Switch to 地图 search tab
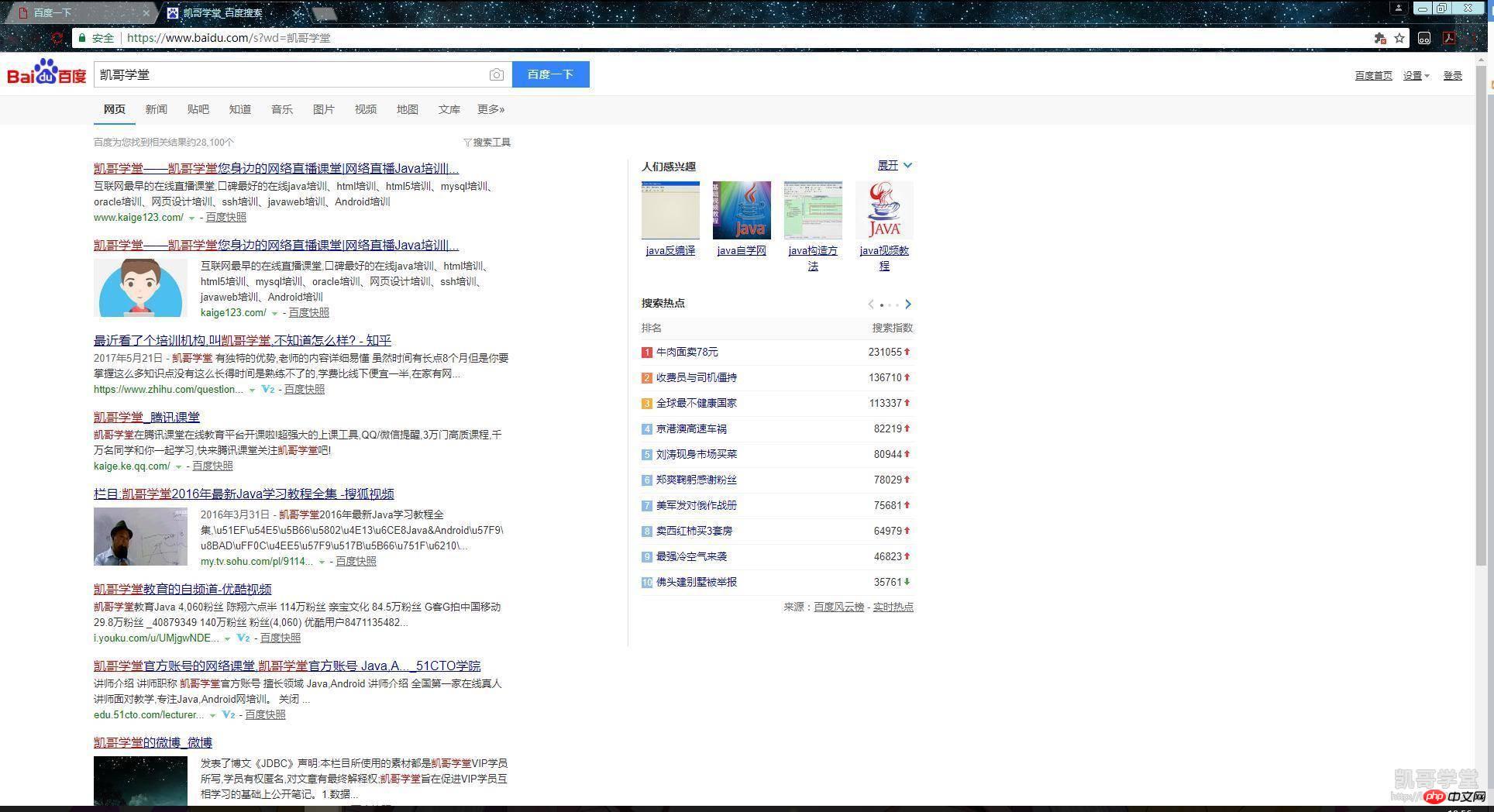 408,109
